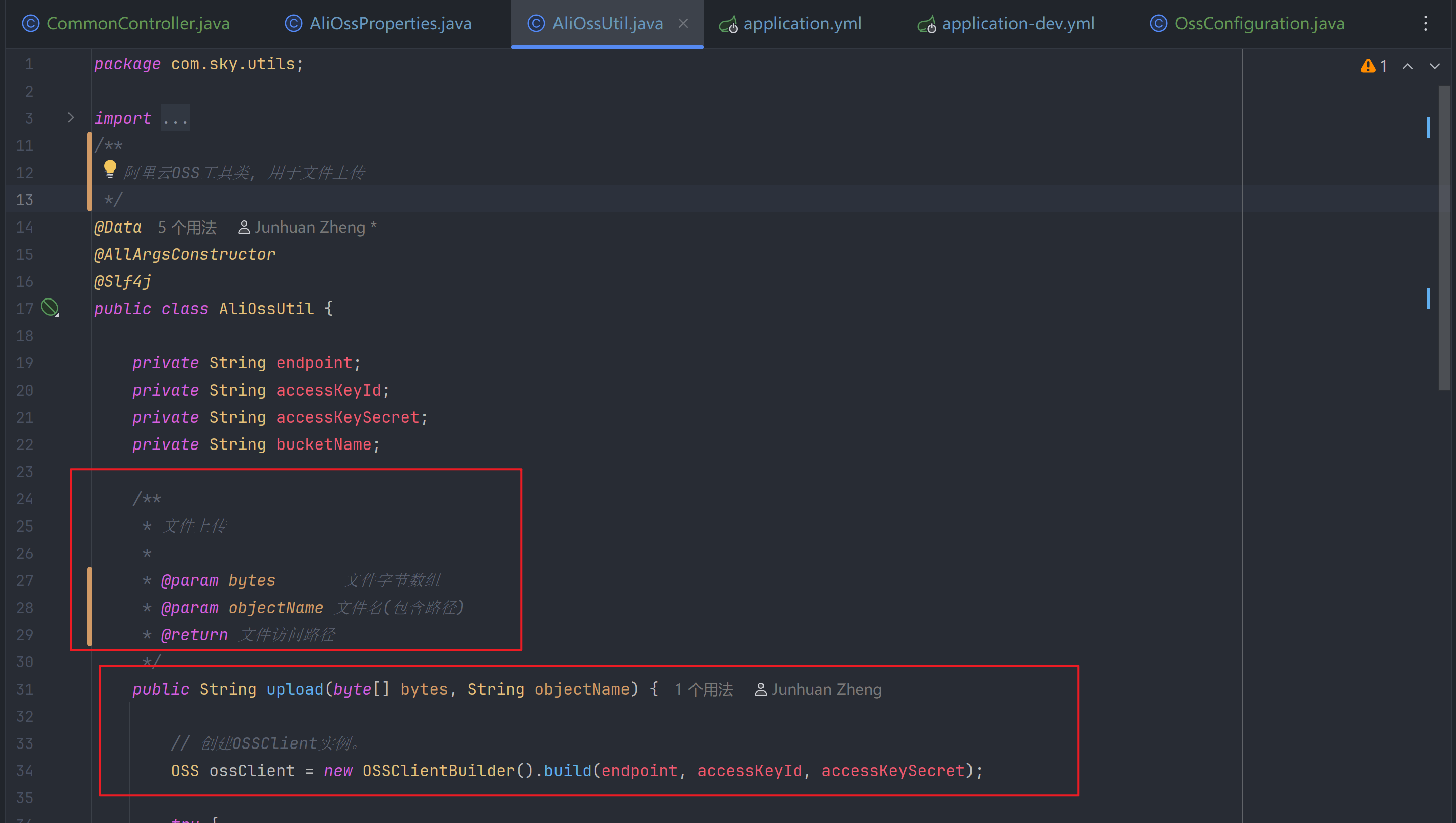Viewport: 1456px width, 823px height.
Task: Click the yellow lightbulb quick-fix icon
Action: point(110,169)
